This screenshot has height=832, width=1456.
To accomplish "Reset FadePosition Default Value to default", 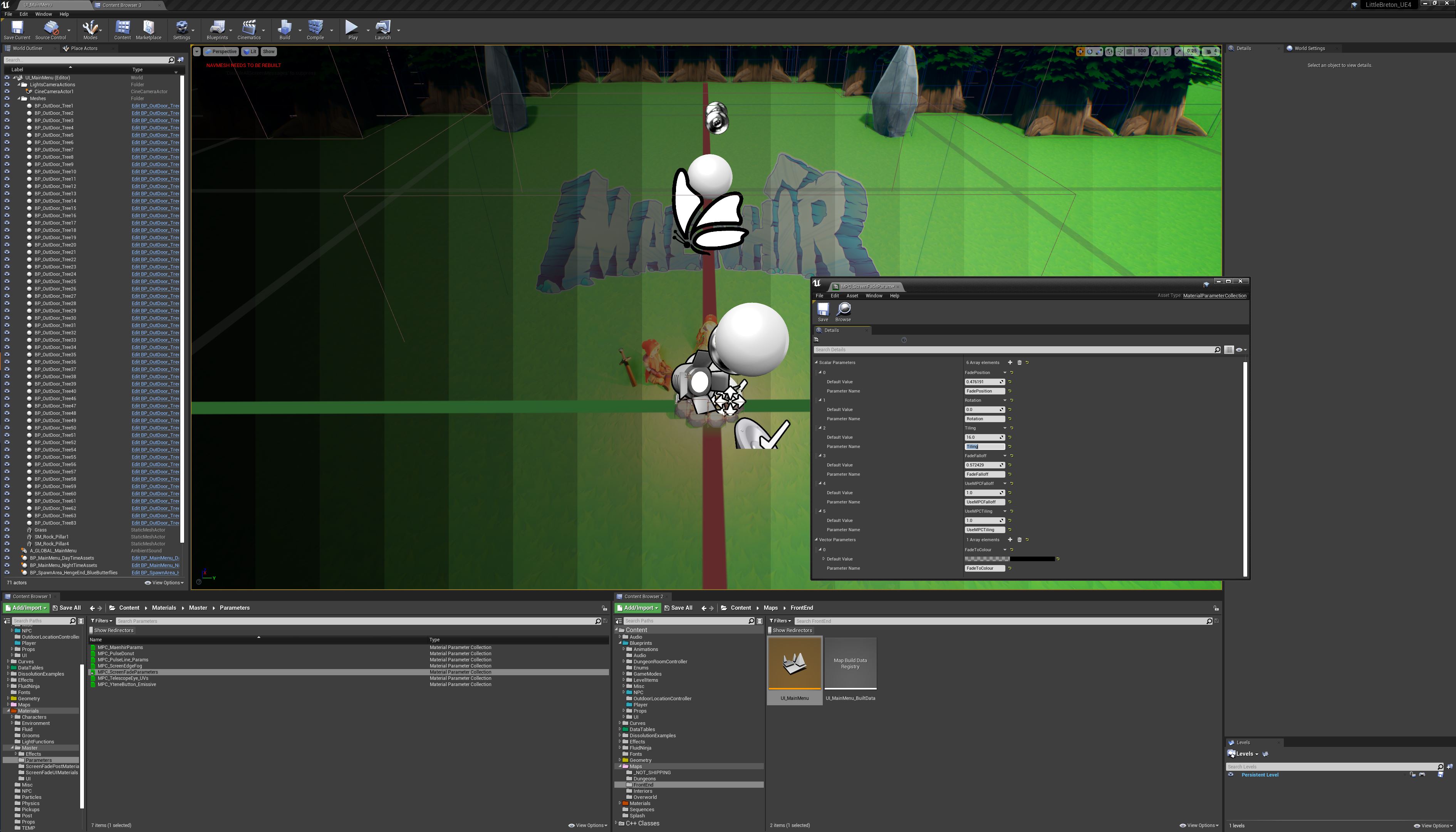I will (x=1010, y=382).
